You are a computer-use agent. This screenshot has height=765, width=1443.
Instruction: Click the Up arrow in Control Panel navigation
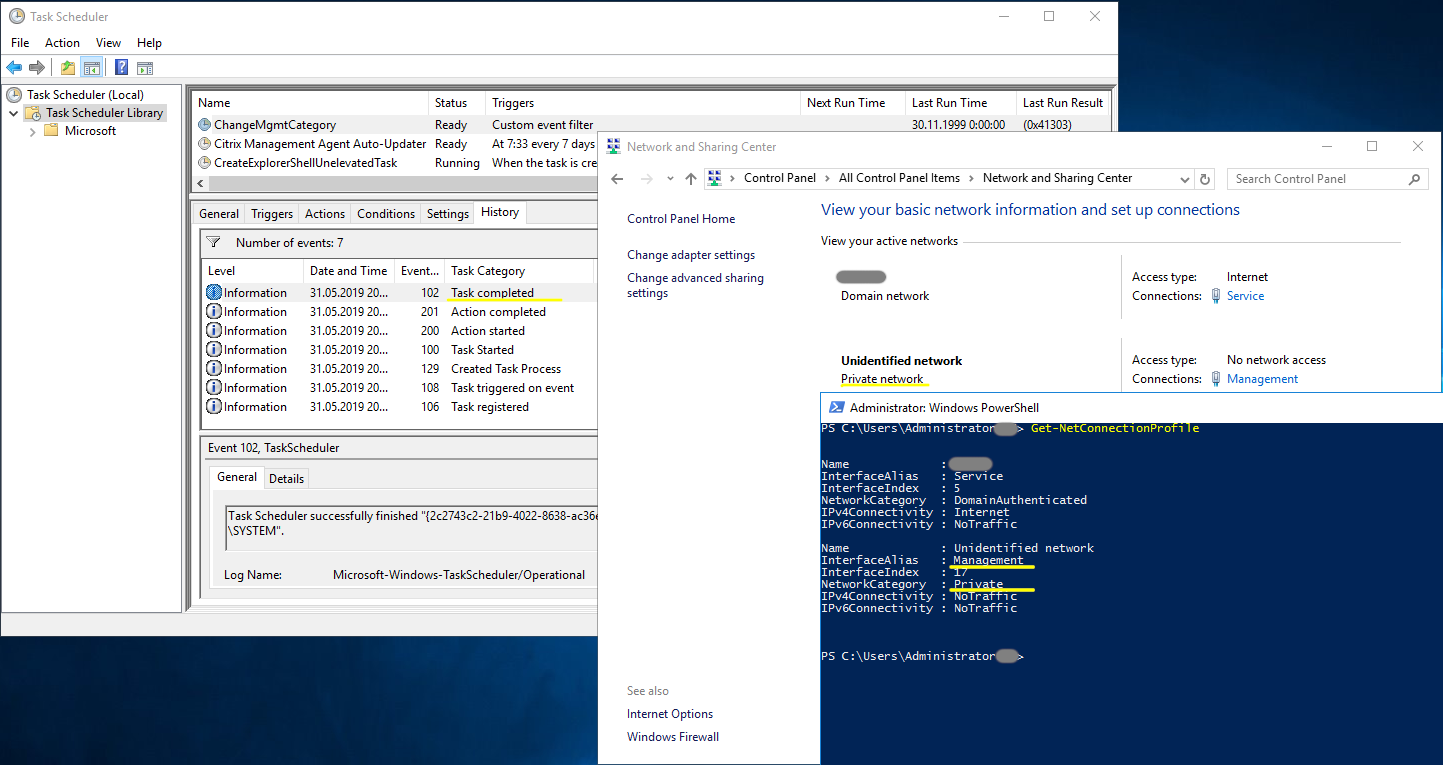pyautogui.click(x=690, y=179)
